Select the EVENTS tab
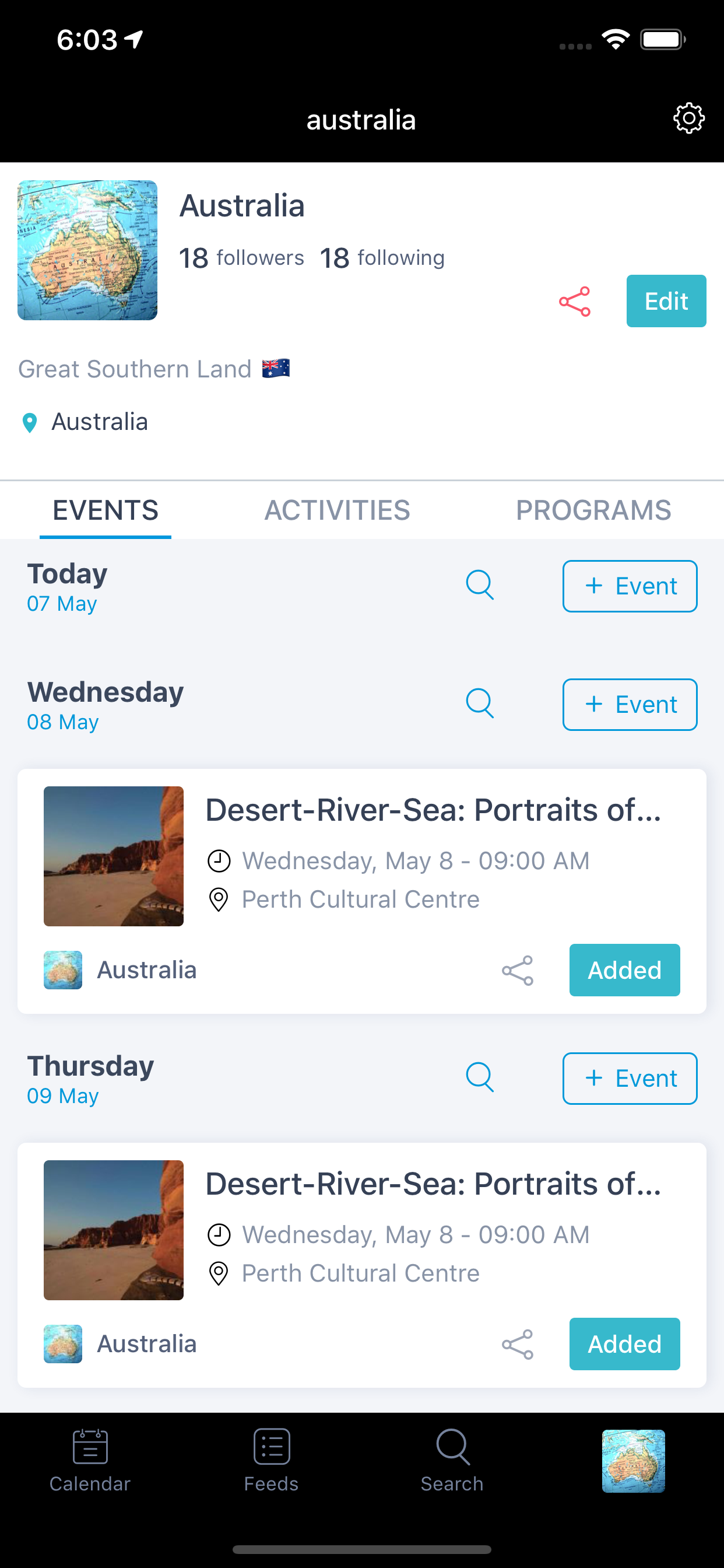This screenshot has width=724, height=1568. pyautogui.click(x=106, y=510)
